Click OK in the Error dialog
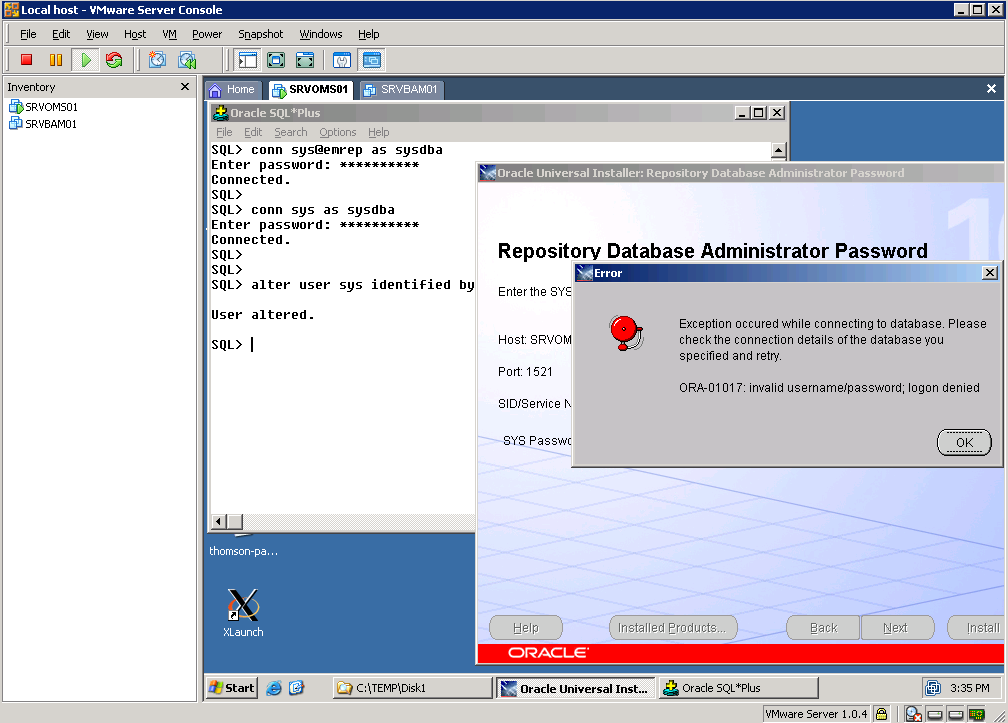Viewport: 1008px width, 723px height. (964, 442)
